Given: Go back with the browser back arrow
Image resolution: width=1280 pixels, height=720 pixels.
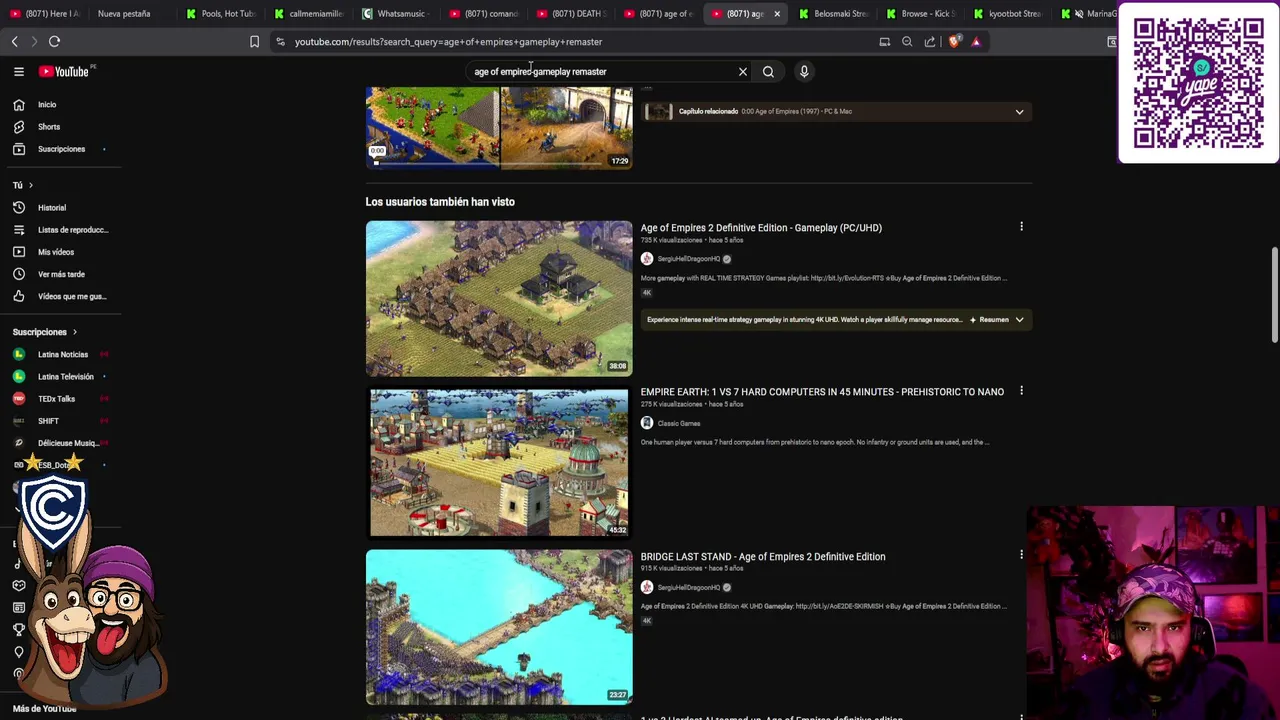Looking at the screenshot, I should (14, 41).
